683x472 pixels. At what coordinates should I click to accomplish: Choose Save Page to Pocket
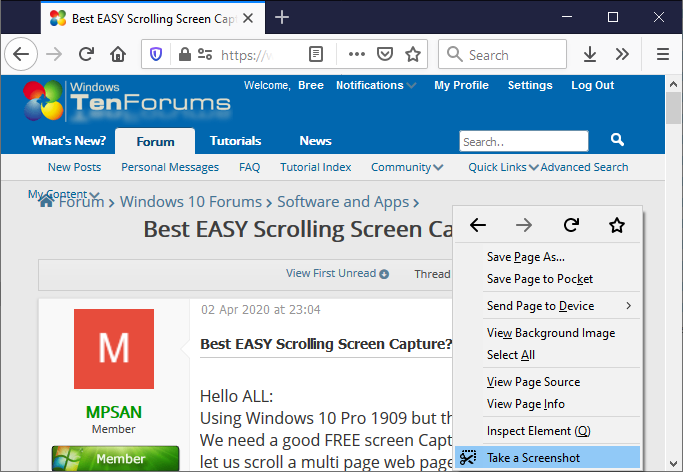pyautogui.click(x=548, y=279)
